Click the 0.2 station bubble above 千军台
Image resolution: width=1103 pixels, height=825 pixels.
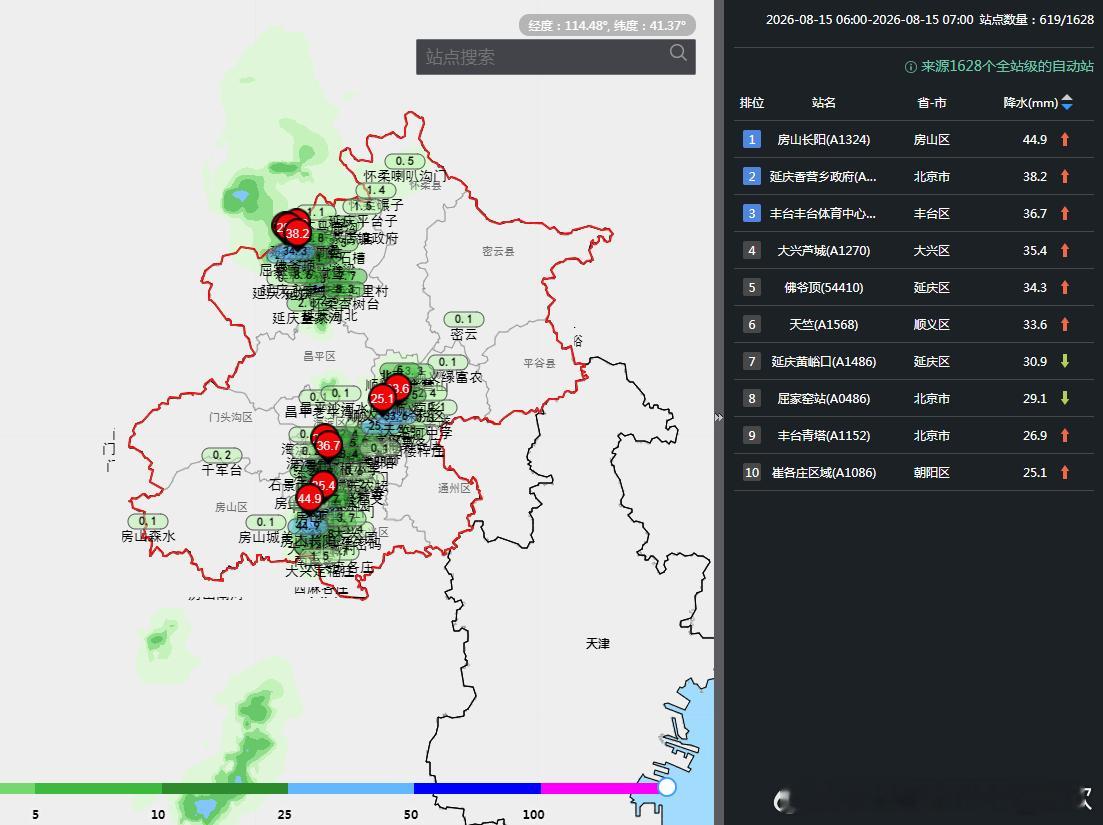coord(222,455)
